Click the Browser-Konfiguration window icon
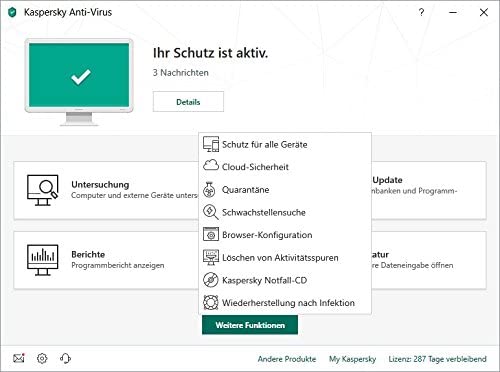This screenshot has width=500, height=372. [x=211, y=234]
